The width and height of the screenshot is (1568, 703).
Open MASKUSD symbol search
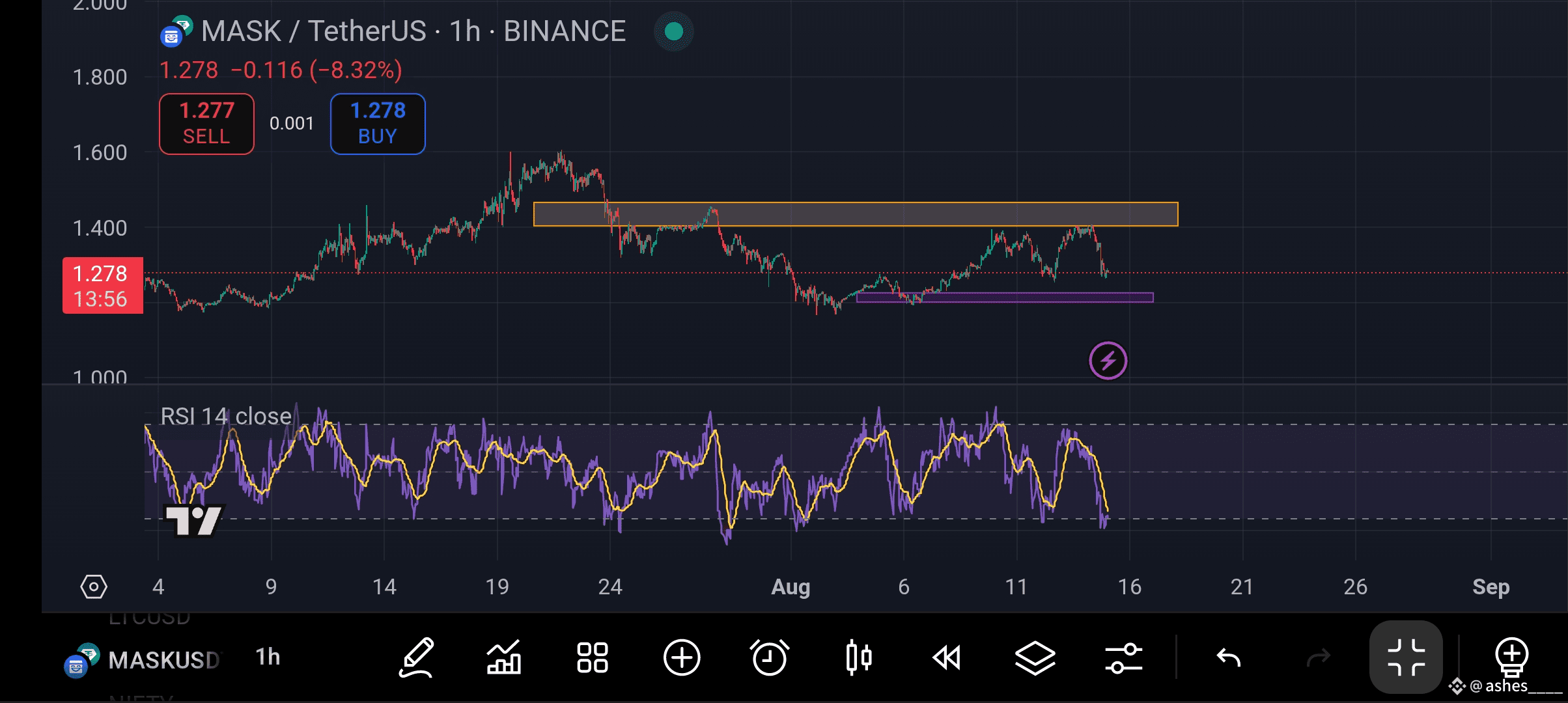tap(164, 660)
